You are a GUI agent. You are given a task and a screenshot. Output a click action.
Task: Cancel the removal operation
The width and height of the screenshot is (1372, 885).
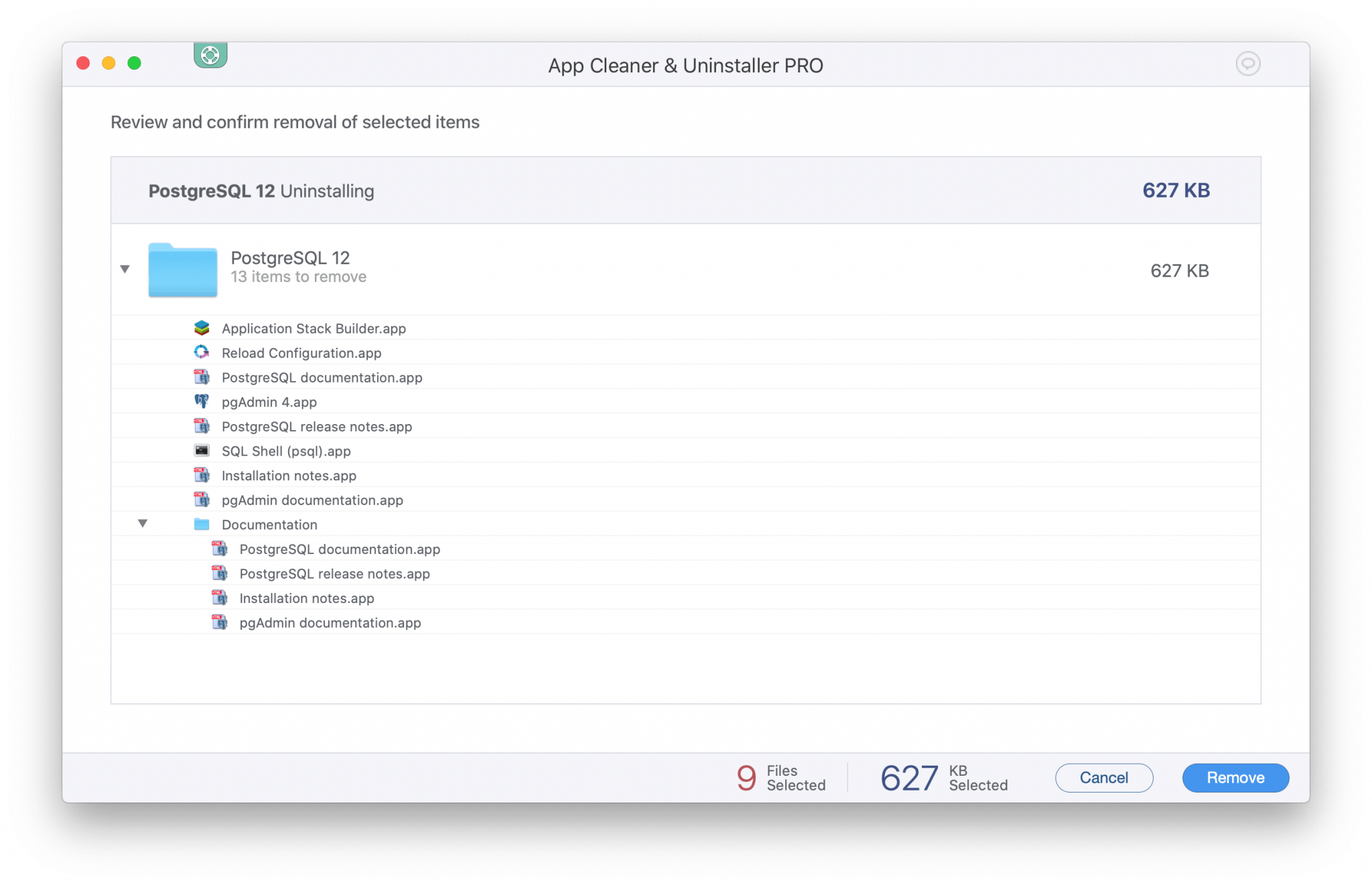(x=1103, y=777)
